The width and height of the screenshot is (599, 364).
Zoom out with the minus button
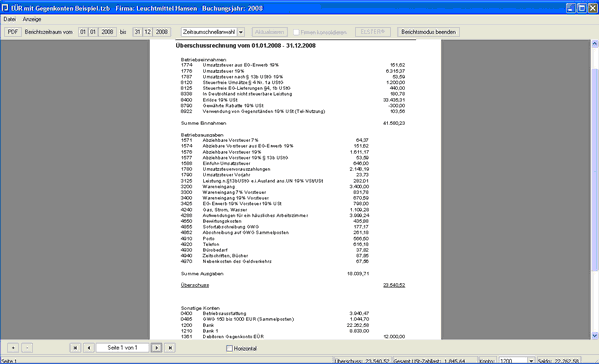(x=27, y=348)
